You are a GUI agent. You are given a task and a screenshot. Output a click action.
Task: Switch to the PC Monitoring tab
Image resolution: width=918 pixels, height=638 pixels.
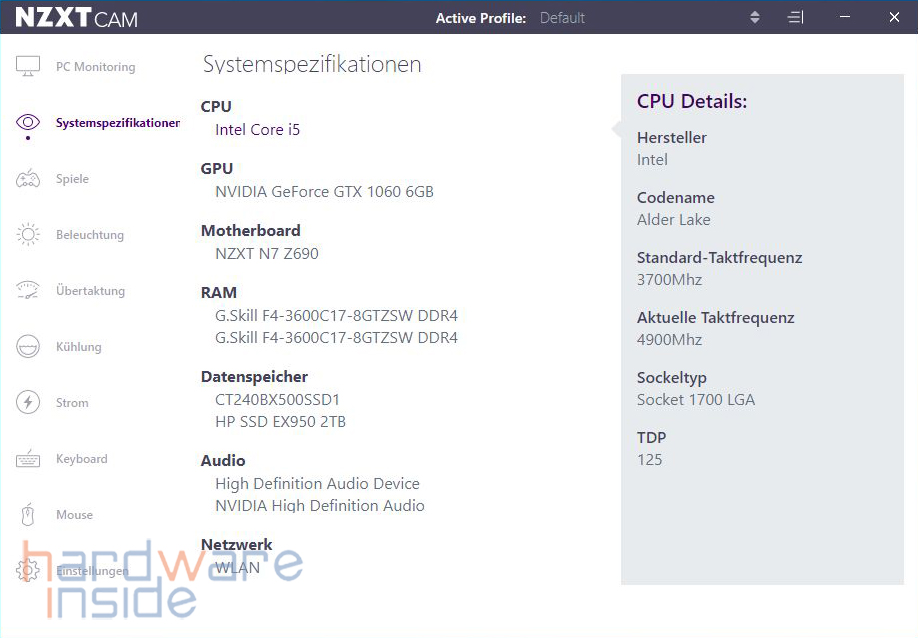[95, 67]
